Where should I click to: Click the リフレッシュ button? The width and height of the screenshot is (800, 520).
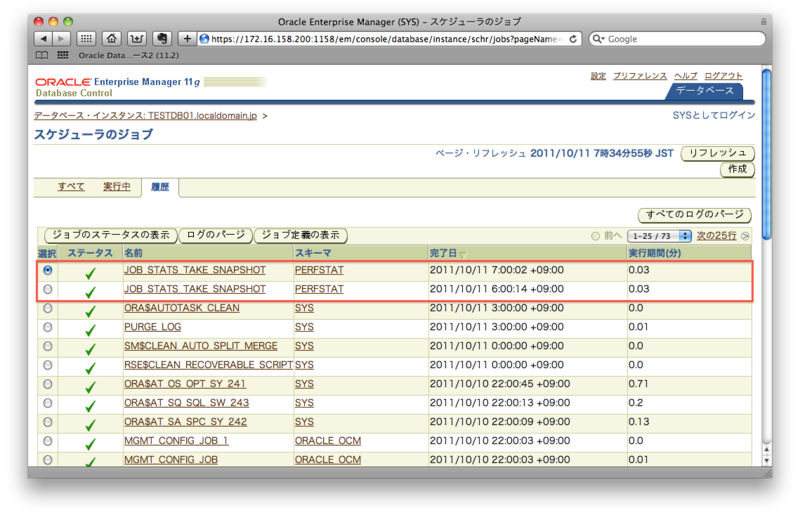[x=717, y=153]
